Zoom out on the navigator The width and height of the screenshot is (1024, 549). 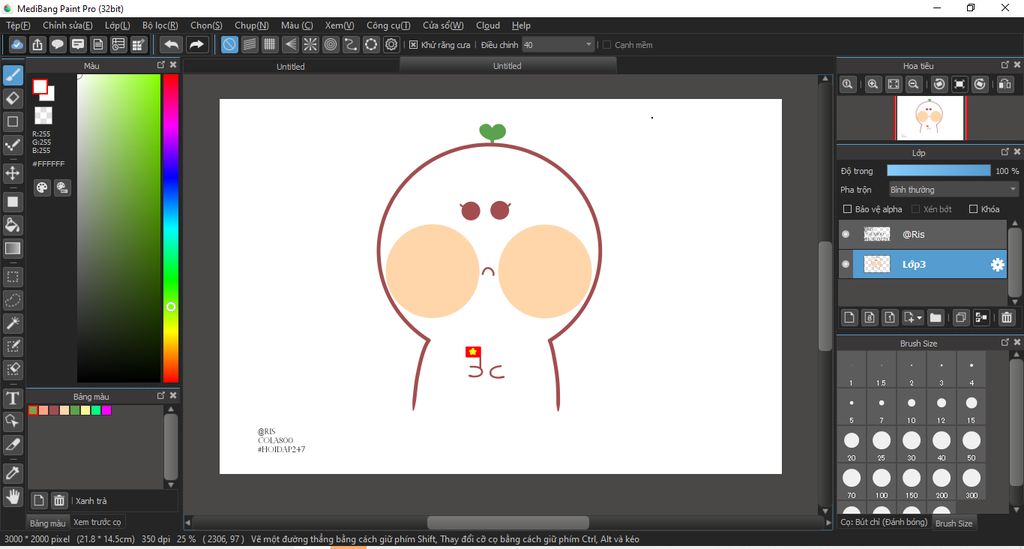tap(914, 84)
